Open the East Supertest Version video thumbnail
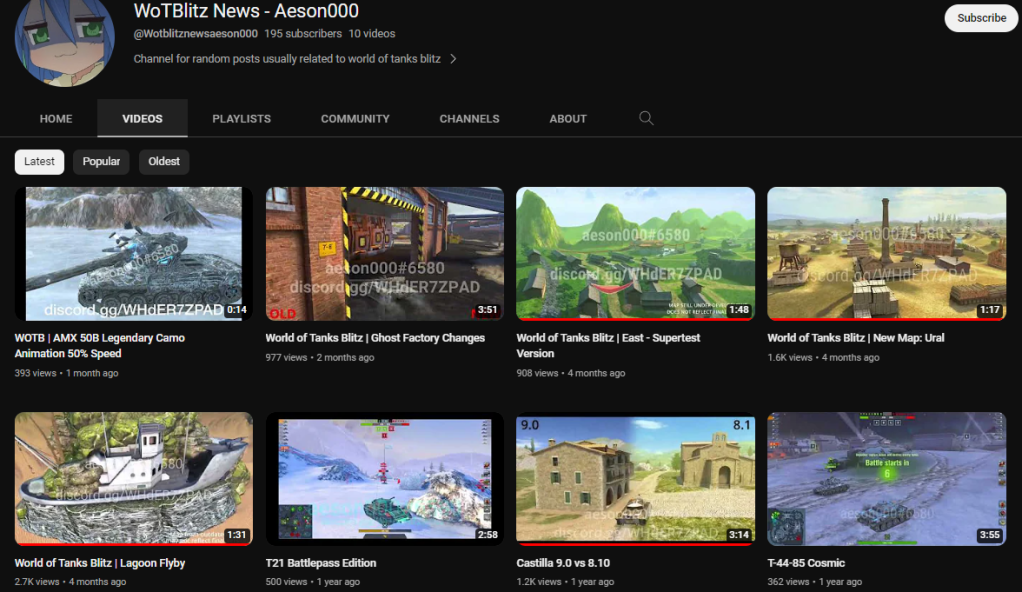 tap(635, 254)
